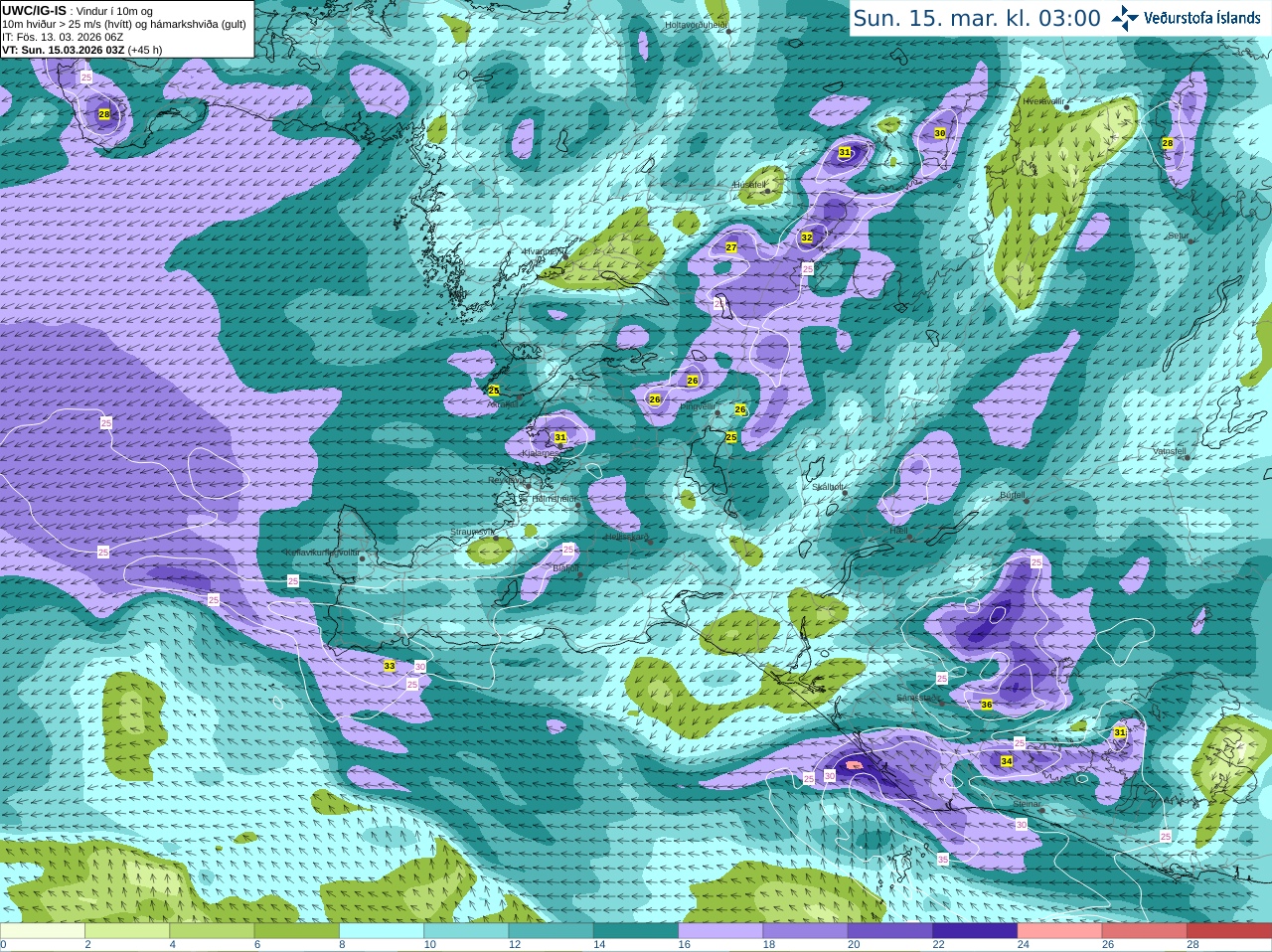This screenshot has width=1272, height=952.
Task: Click the Húsafell station label
Action: (750, 185)
